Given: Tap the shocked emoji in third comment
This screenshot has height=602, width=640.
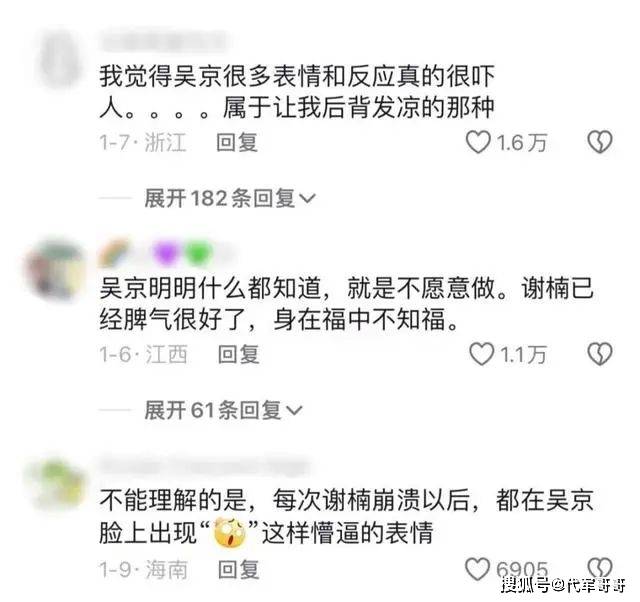Looking at the screenshot, I should [230, 533].
